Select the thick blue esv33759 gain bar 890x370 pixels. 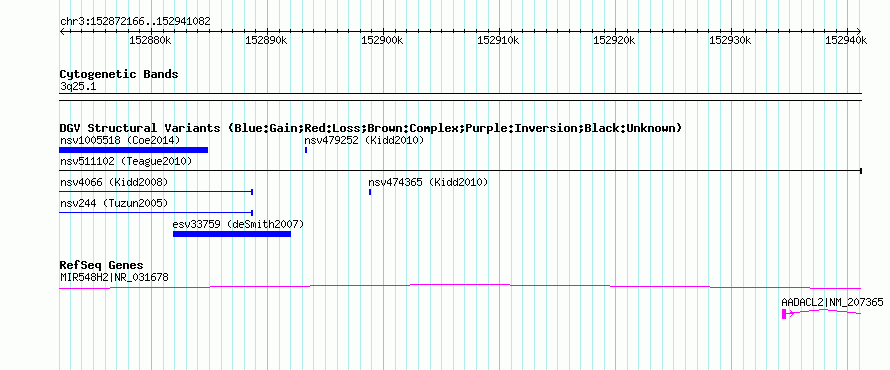232,234
